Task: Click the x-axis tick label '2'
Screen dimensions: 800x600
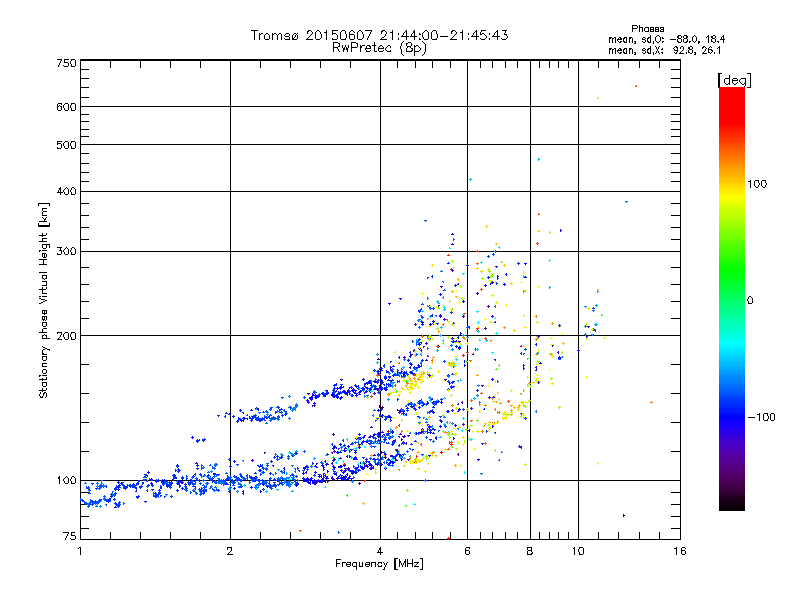Action: pyautogui.click(x=230, y=551)
